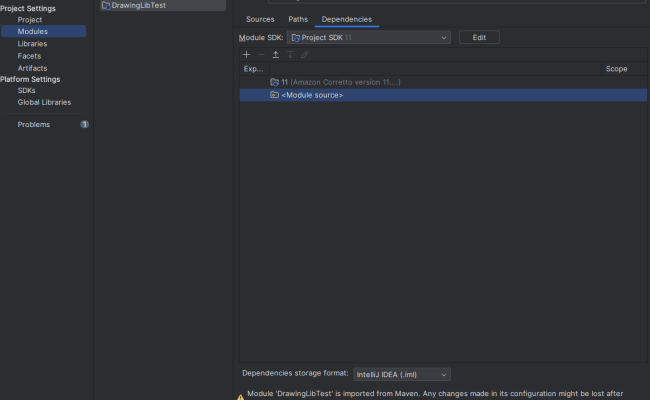Click the SDK folder icon beside Amazon Corretto
The image size is (650, 400).
(274, 82)
